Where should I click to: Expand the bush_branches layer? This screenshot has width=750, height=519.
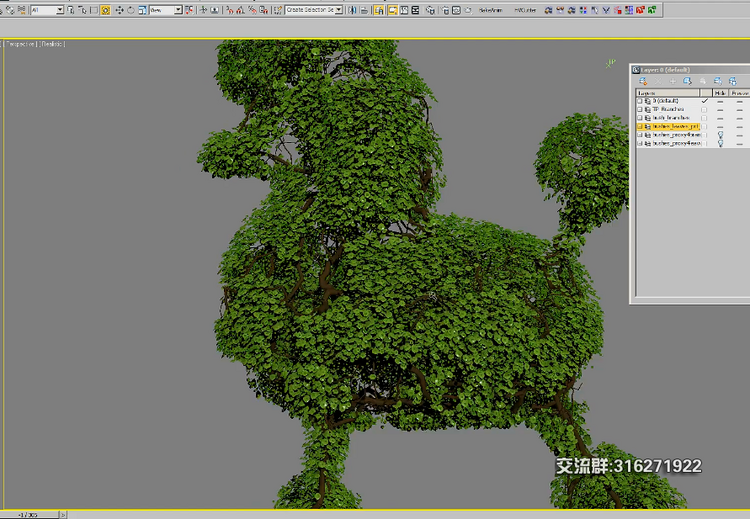point(640,118)
